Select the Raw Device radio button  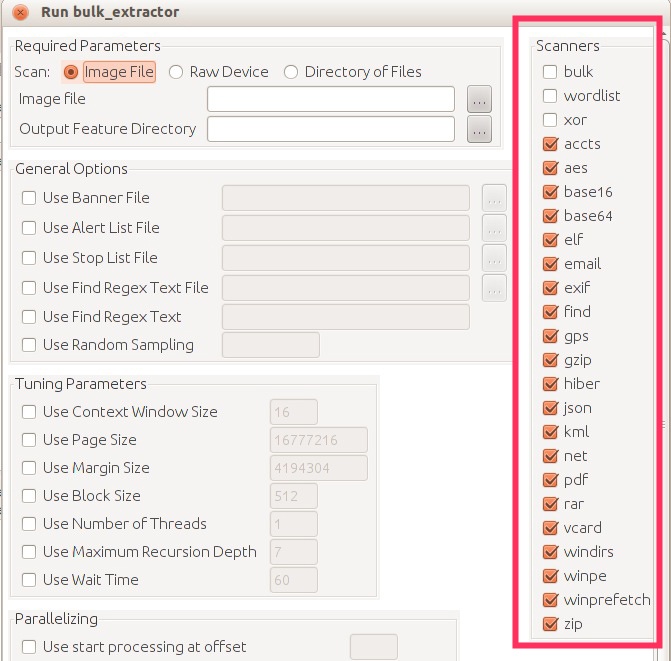coord(176,72)
